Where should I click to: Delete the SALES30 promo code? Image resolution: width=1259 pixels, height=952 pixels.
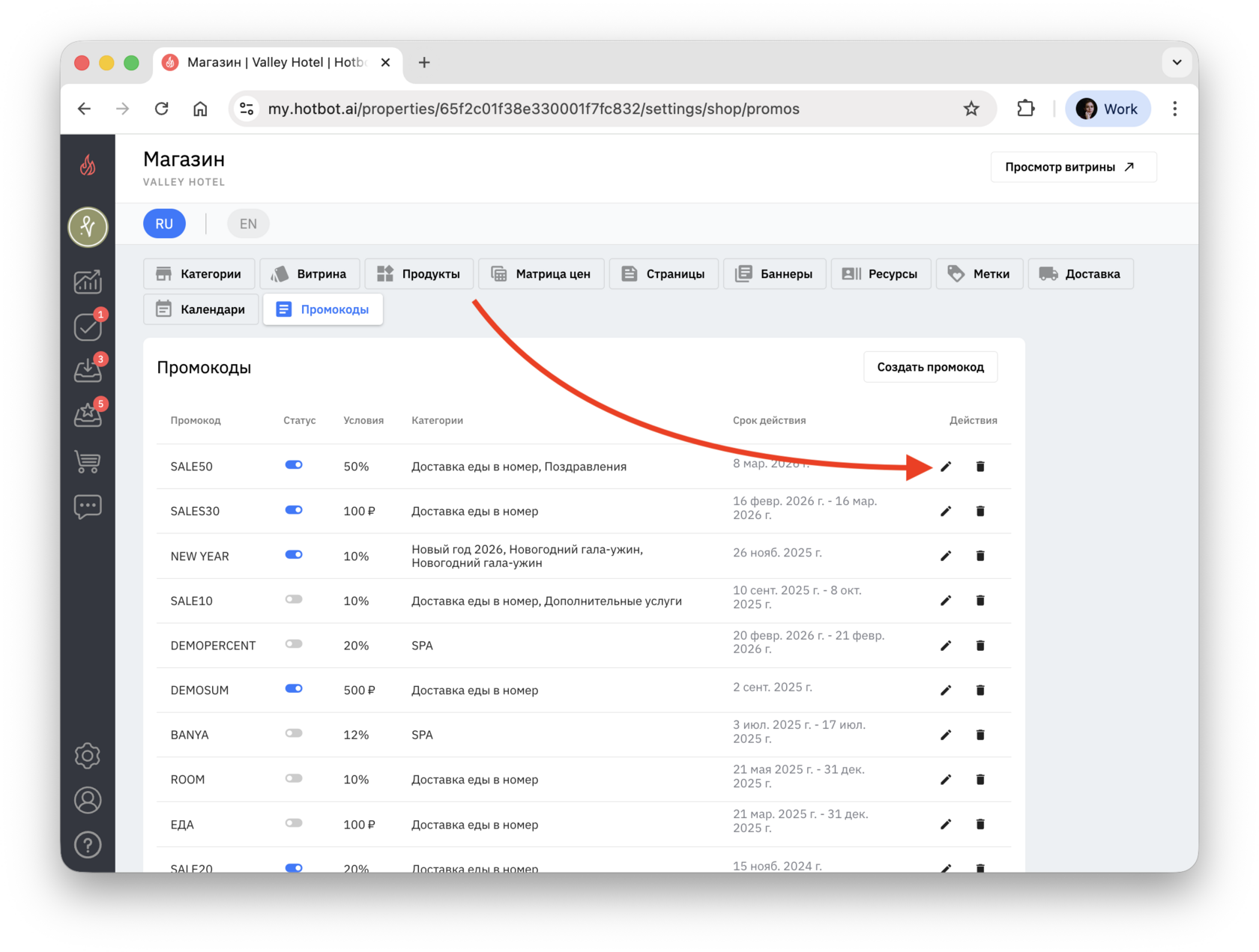[980, 511]
